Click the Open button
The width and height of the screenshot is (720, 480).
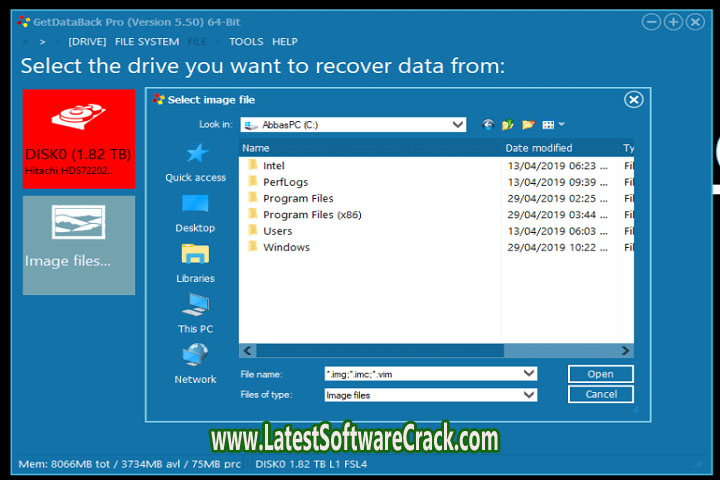600,374
